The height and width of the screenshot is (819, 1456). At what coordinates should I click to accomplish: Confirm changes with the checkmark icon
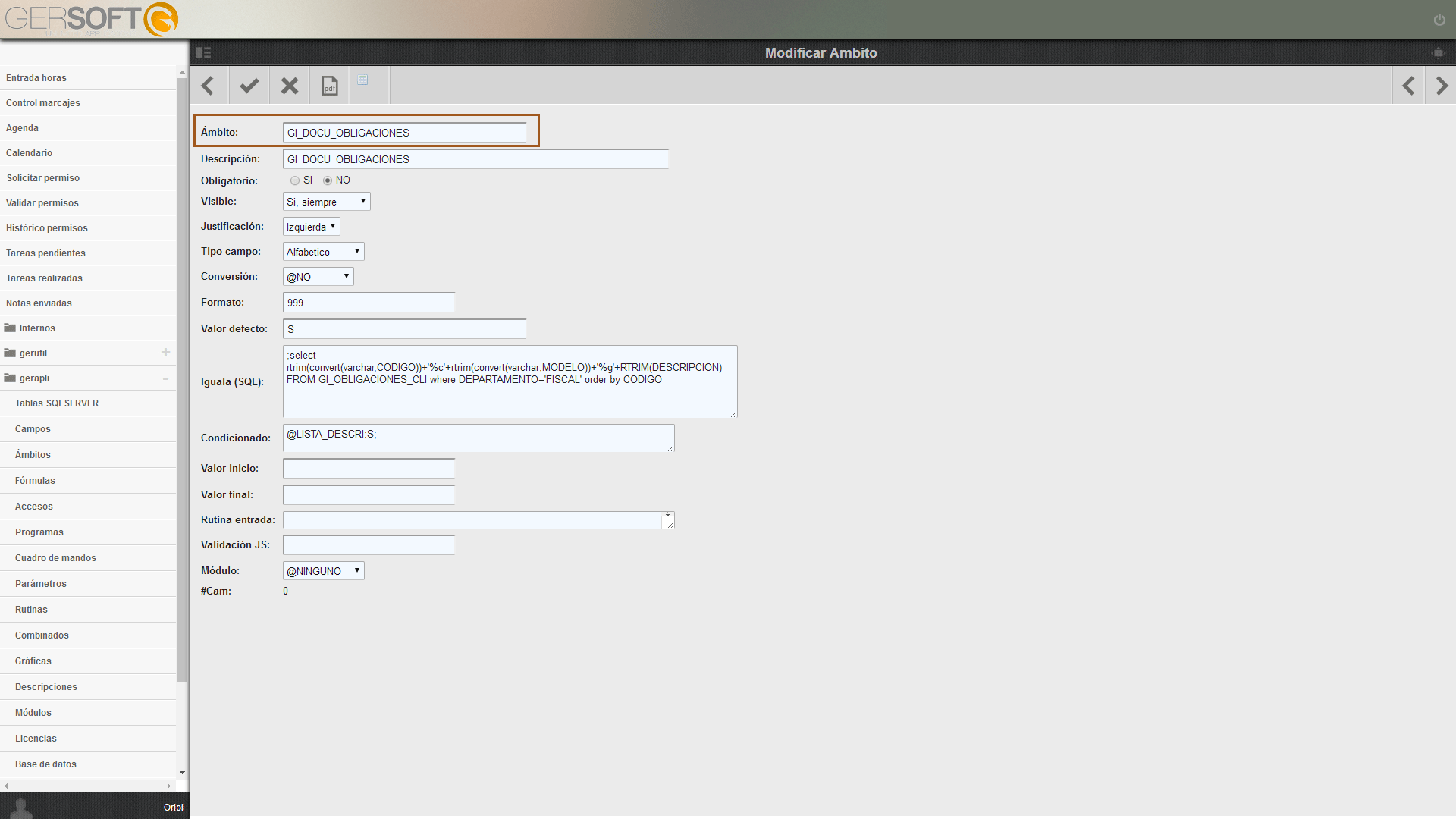(249, 86)
